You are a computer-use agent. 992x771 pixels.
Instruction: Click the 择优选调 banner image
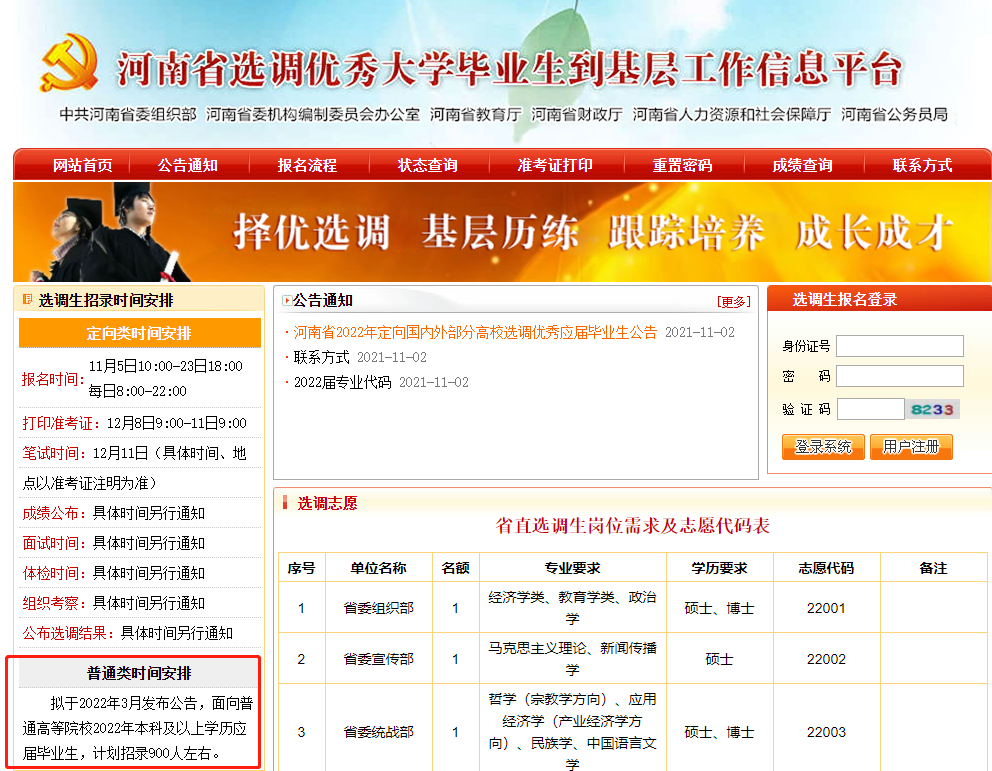click(x=502, y=231)
